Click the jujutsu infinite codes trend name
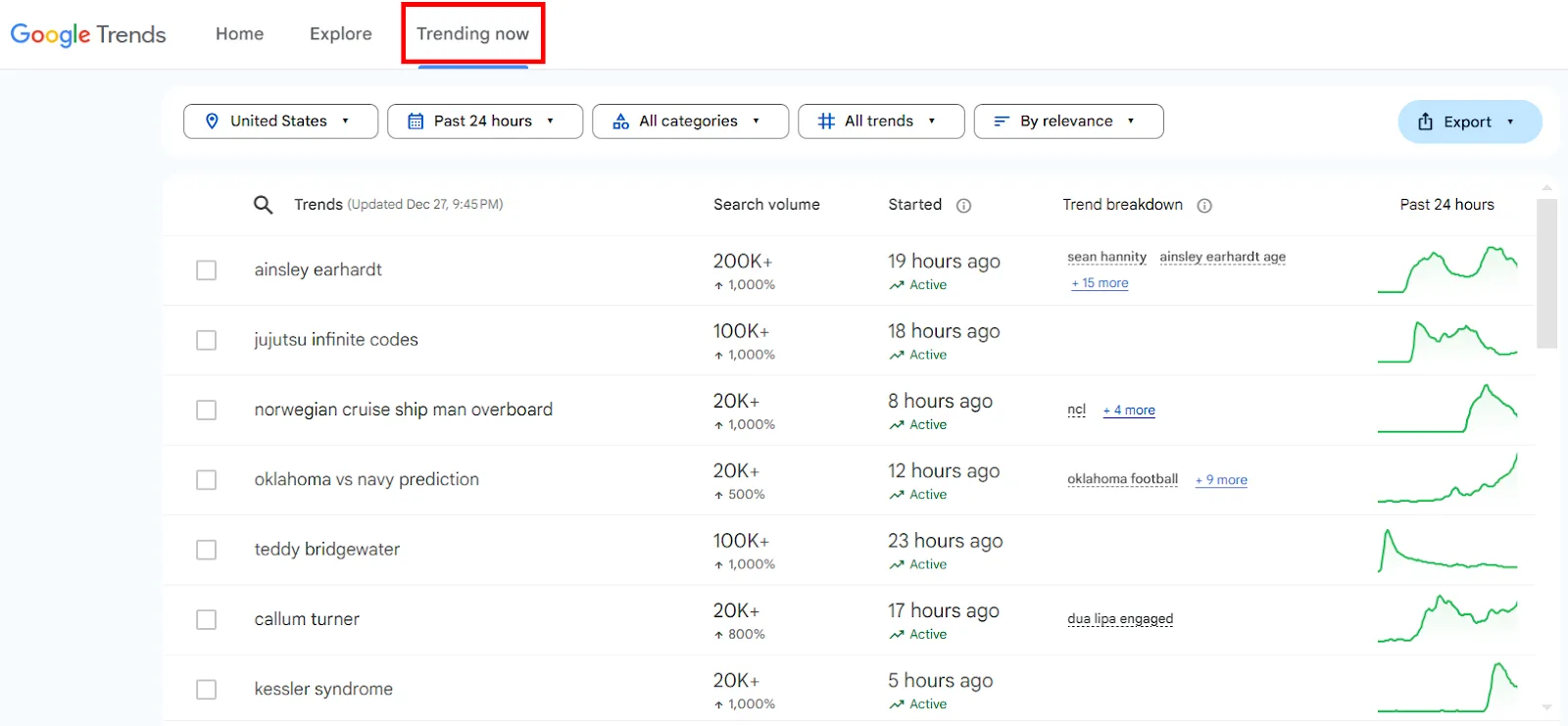 coord(336,340)
